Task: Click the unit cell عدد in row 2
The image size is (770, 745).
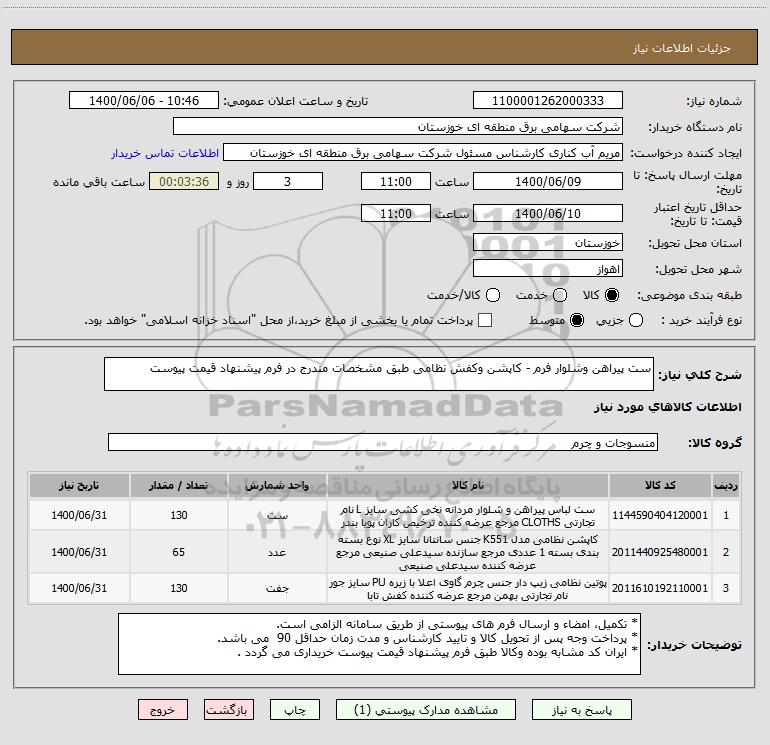Action: point(277,552)
